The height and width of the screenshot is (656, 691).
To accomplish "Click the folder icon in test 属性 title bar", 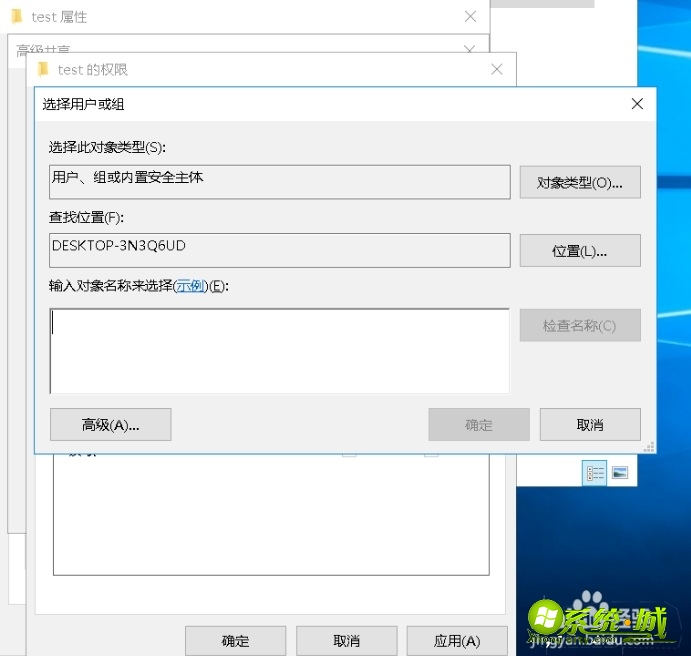I will coord(17,16).
